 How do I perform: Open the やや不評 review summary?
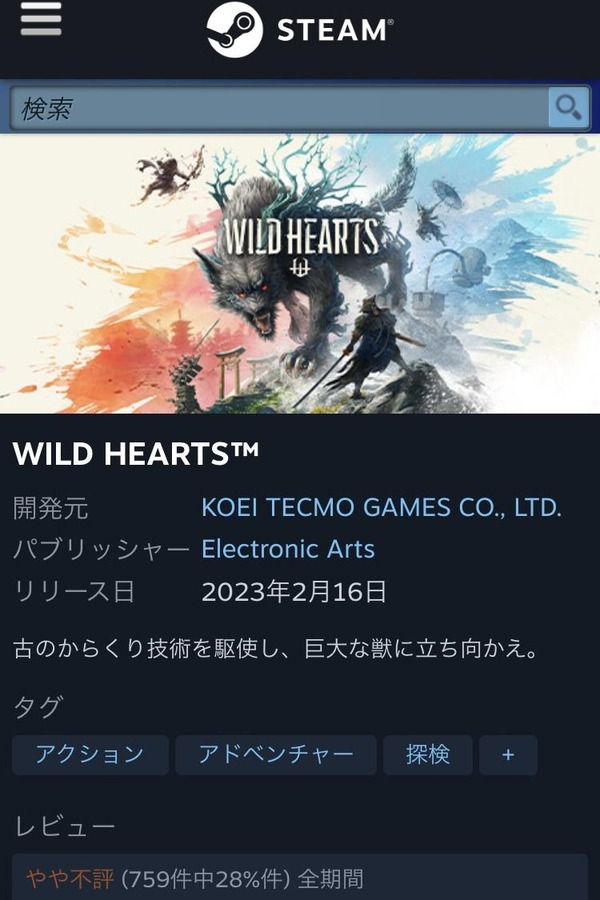click(70, 879)
